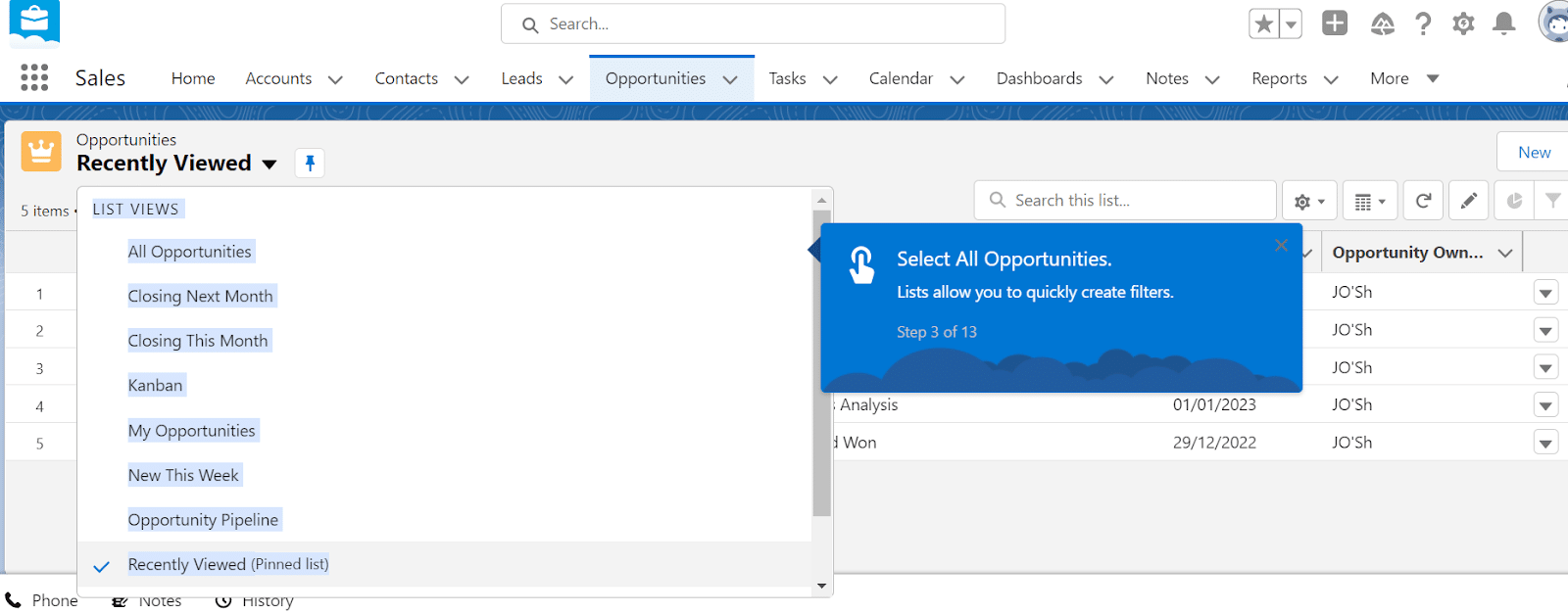Screen dimensions: 1568x613
Task: Open the favorites list dropdown arrow
Action: (1291, 24)
